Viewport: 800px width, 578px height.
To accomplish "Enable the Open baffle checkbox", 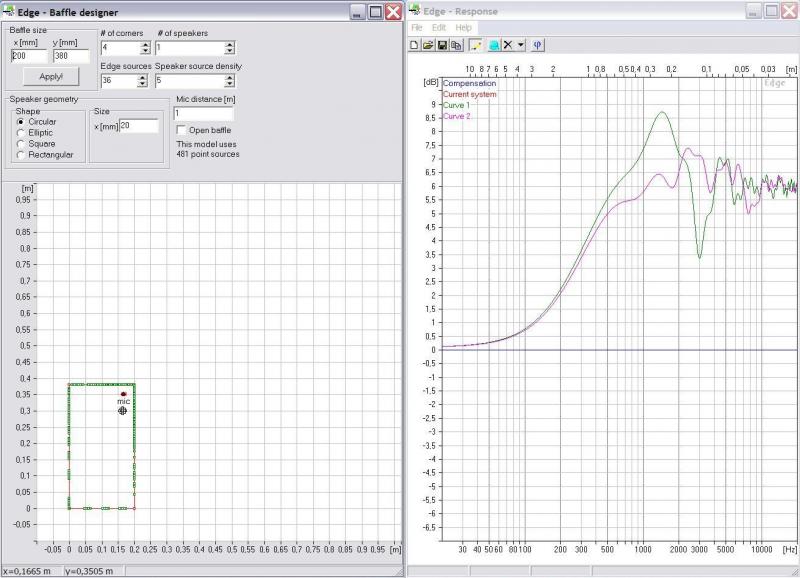I will (x=181, y=130).
